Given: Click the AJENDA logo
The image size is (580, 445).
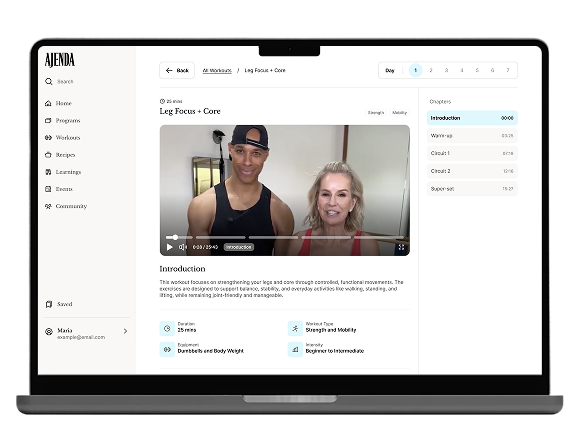Looking at the screenshot, I should coord(60,60).
